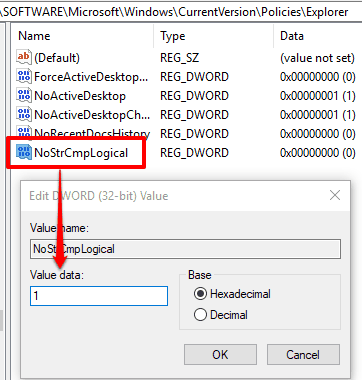Screen dimensions: 362x380
Task: Click '(value not set)' data cell
Action: tap(317, 58)
